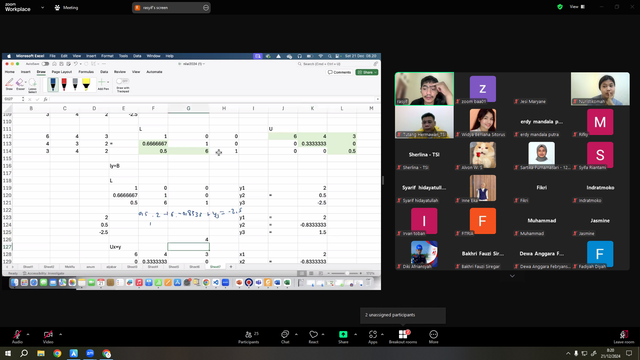640x360 pixels.
Task: Show hidden Windows tray icons
Action: point(568,353)
